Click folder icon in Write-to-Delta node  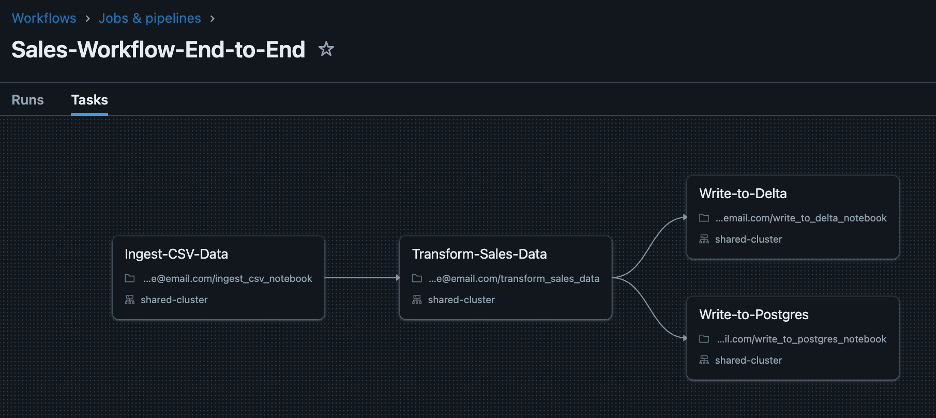[x=704, y=218]
